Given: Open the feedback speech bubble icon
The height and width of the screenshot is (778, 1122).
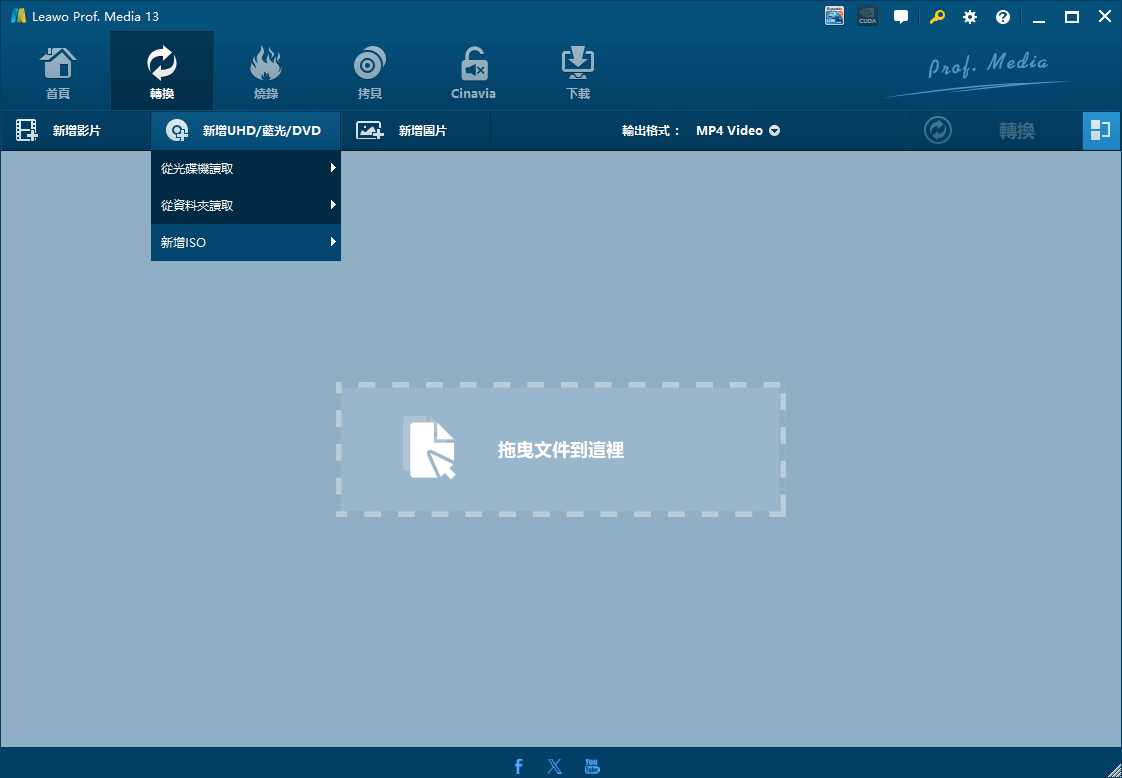Looking at the screenshot, I should click(901, 17).
